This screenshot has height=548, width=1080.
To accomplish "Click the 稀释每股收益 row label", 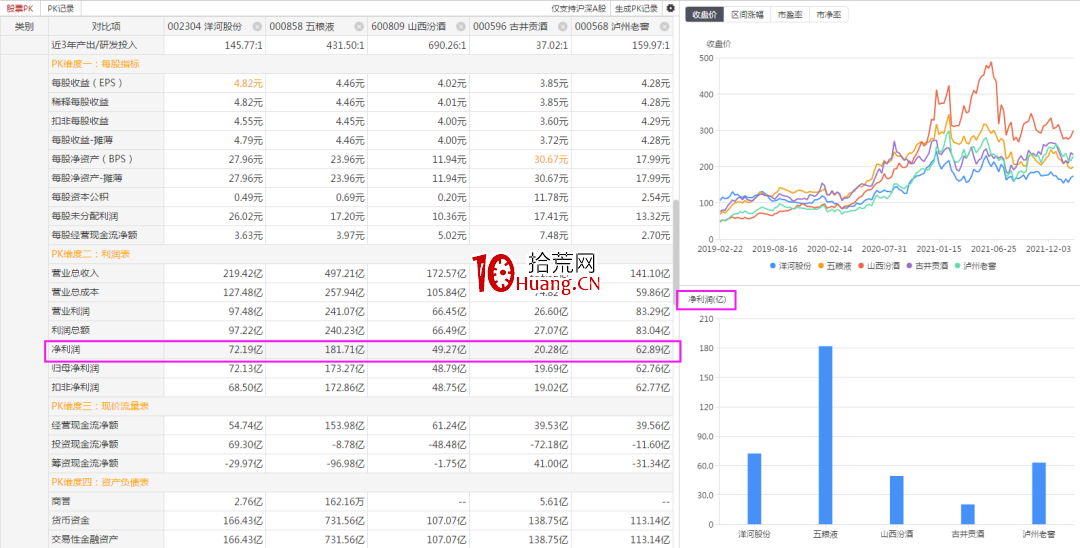I will 80,102.
